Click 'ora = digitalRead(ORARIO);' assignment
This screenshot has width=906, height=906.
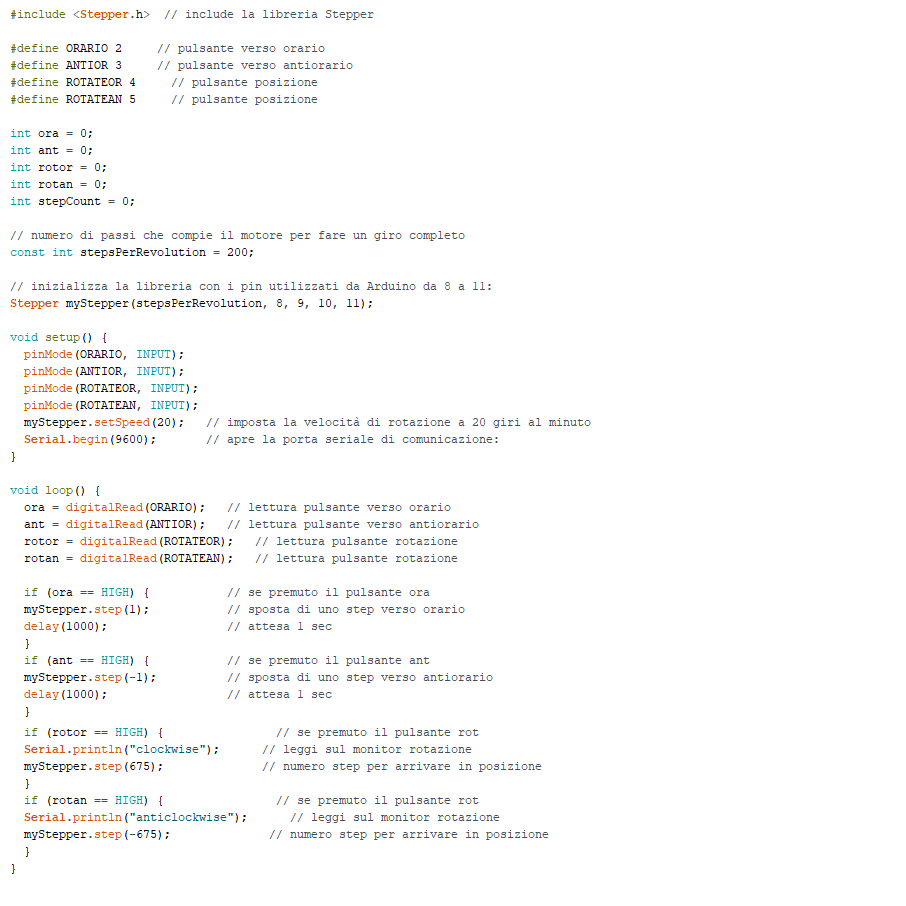(x=114, y=507)
